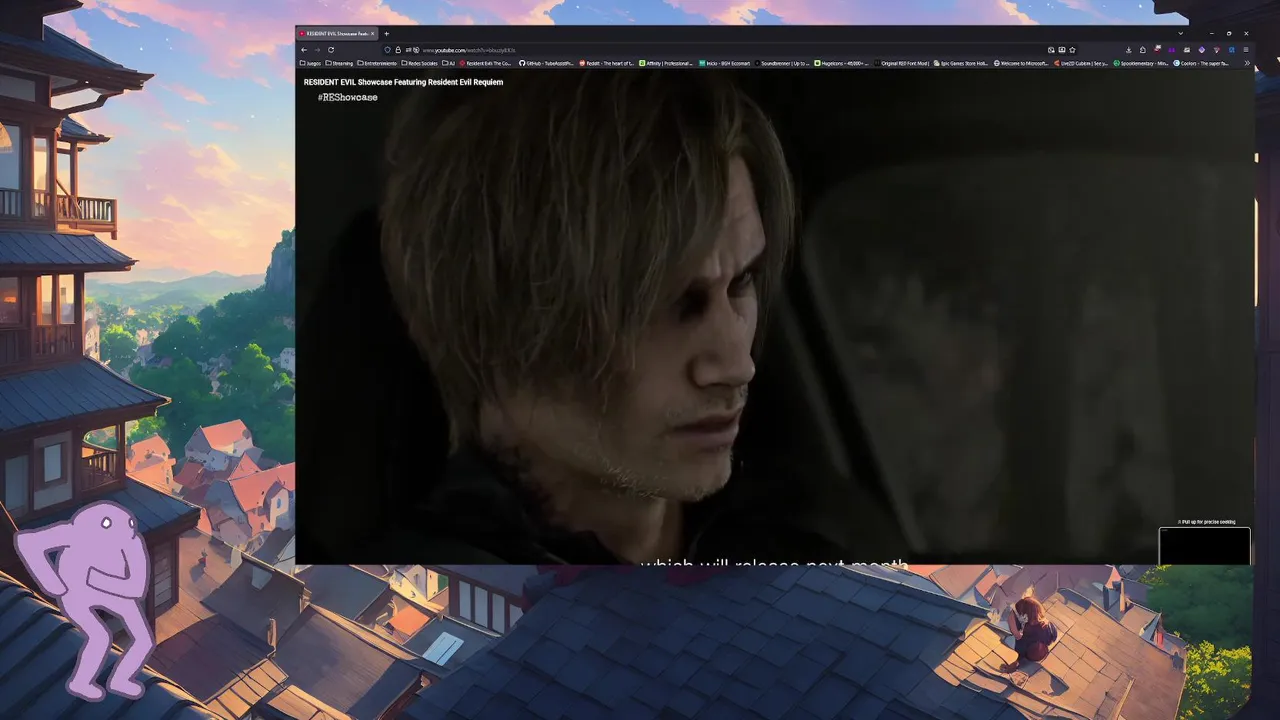The image size is (1280, 720).
Task: Expand the tab list dropdown arrow
Action: (1181, 33)
